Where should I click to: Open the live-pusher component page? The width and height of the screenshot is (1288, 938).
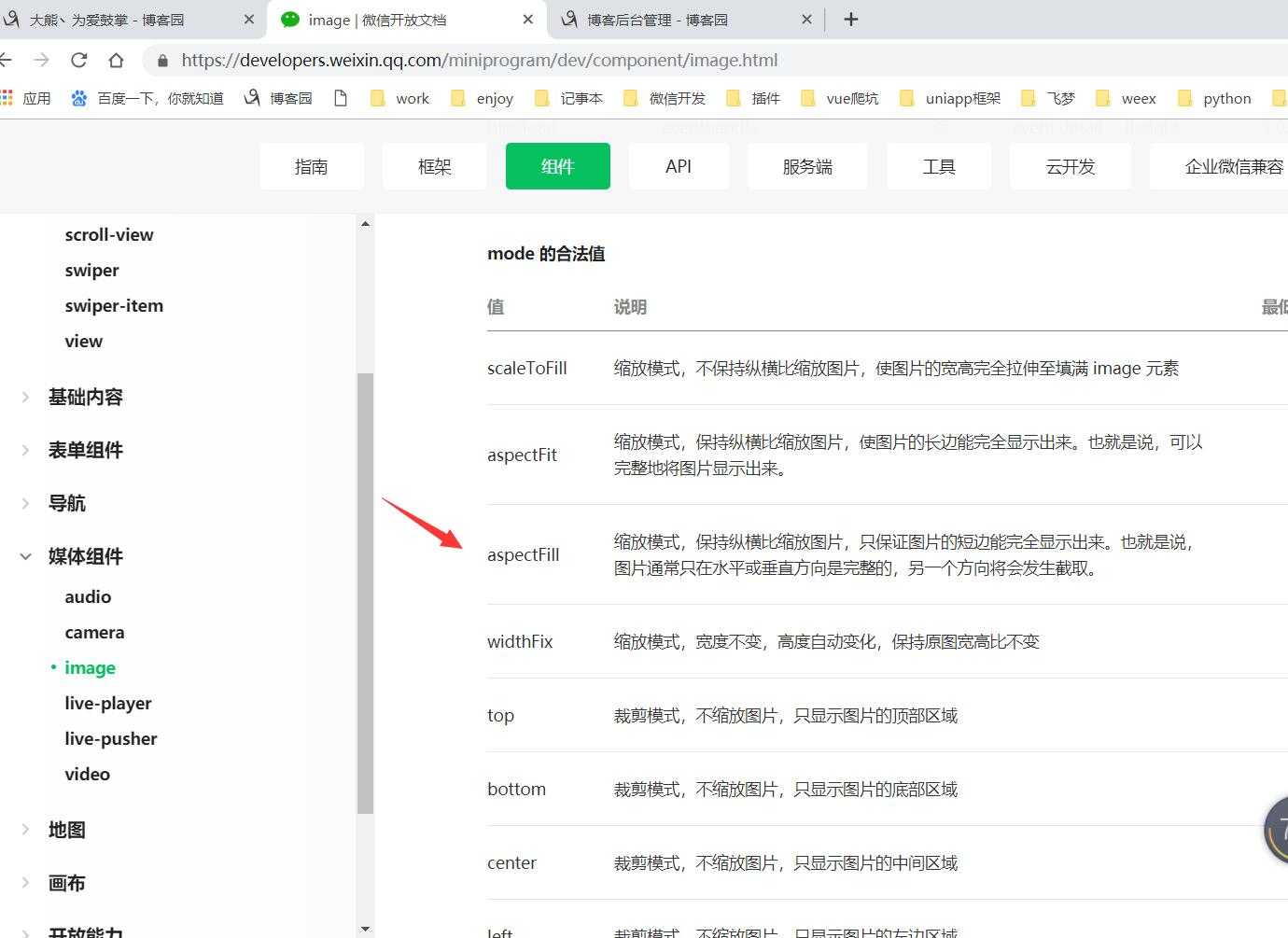(111, 739)
